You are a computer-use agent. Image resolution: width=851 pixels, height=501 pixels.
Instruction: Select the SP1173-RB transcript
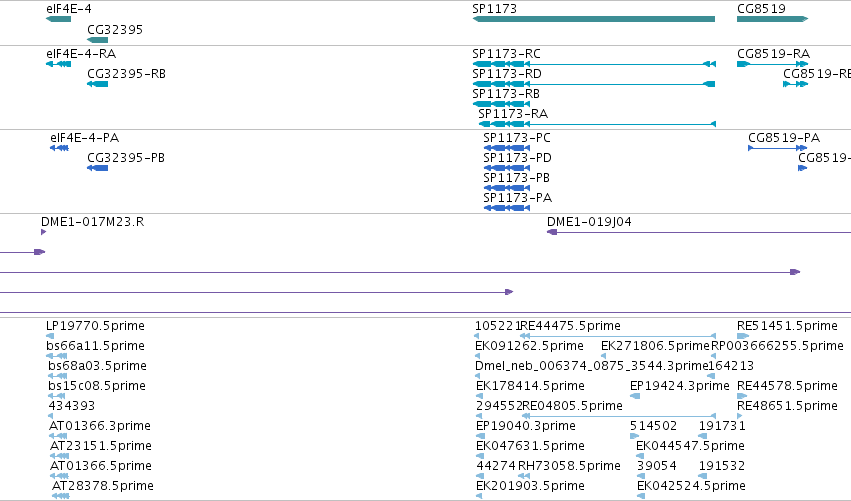coord(501,104)
